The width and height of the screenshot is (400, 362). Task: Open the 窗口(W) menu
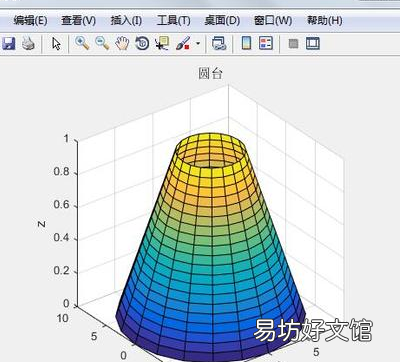[x=273, y=21]
